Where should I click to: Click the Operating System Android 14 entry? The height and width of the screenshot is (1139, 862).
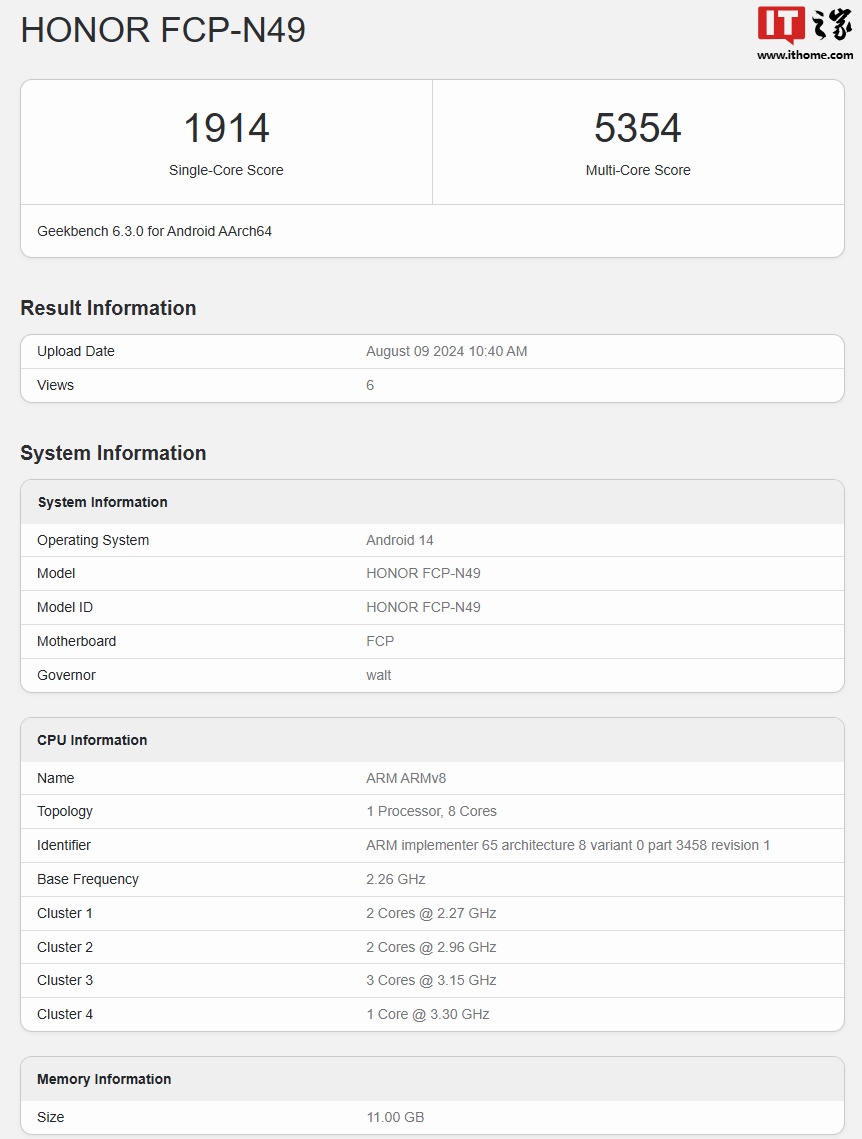399,540
